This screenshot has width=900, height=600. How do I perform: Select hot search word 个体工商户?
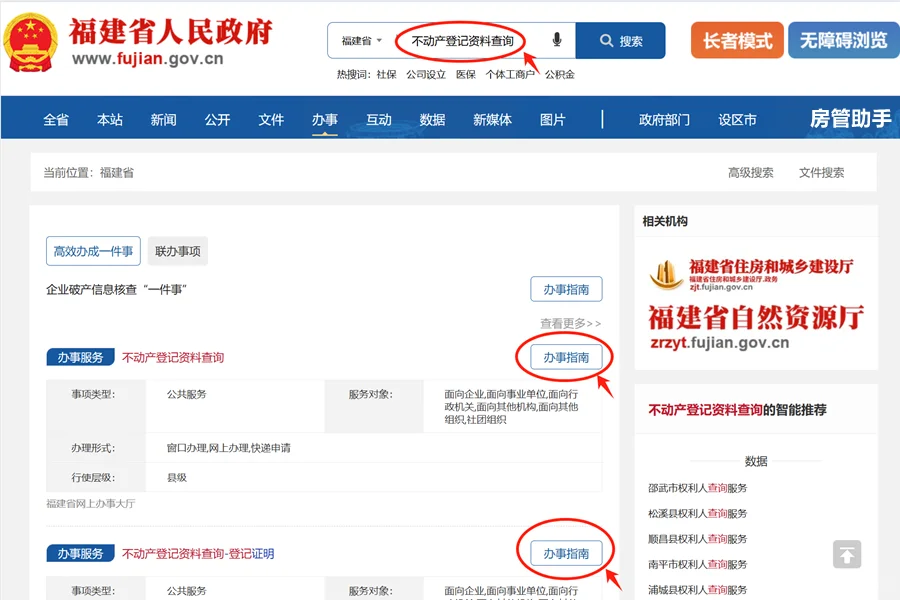point(510,75)
